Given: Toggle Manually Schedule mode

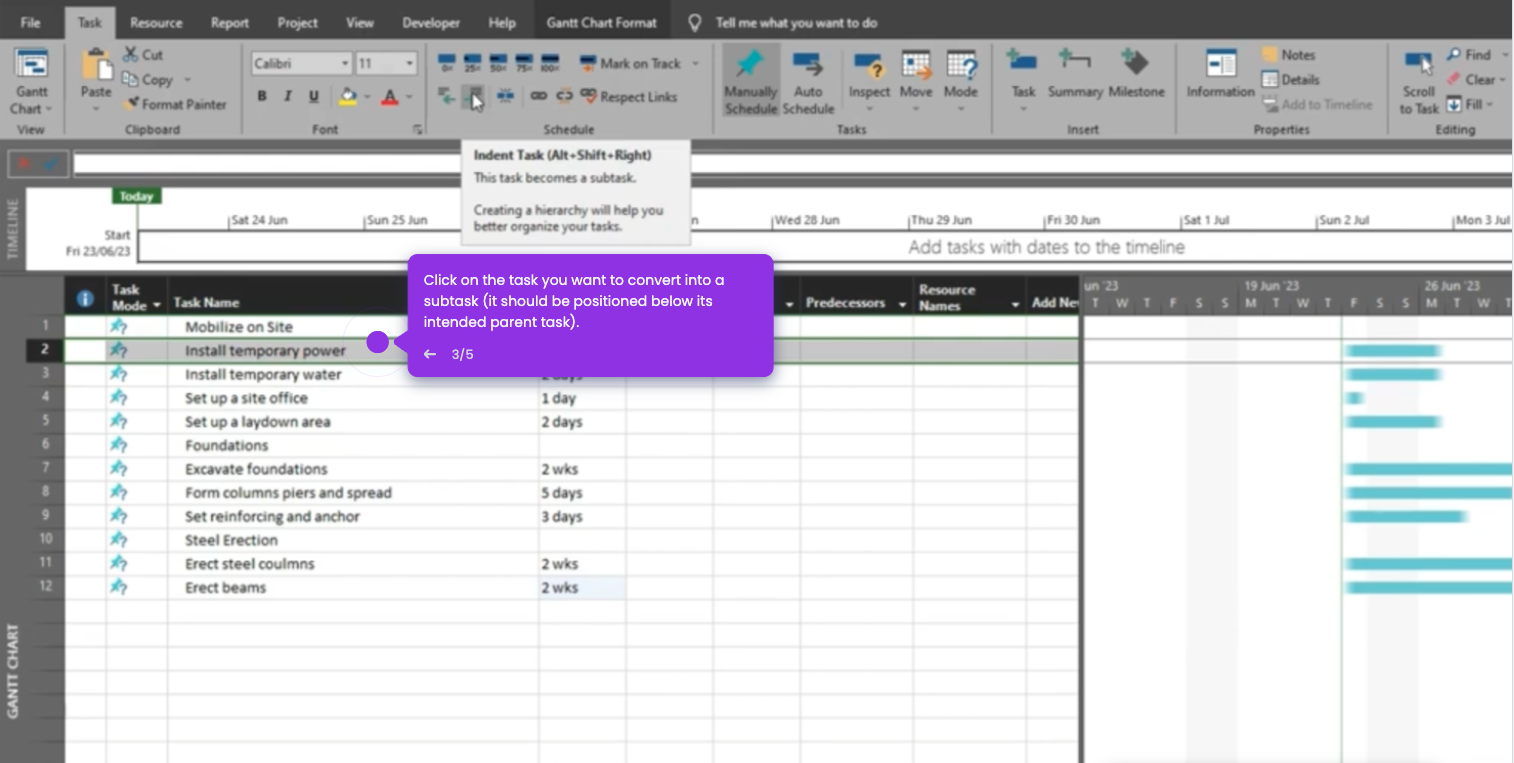Looking at the screenshot, I should tap(750, 82).
